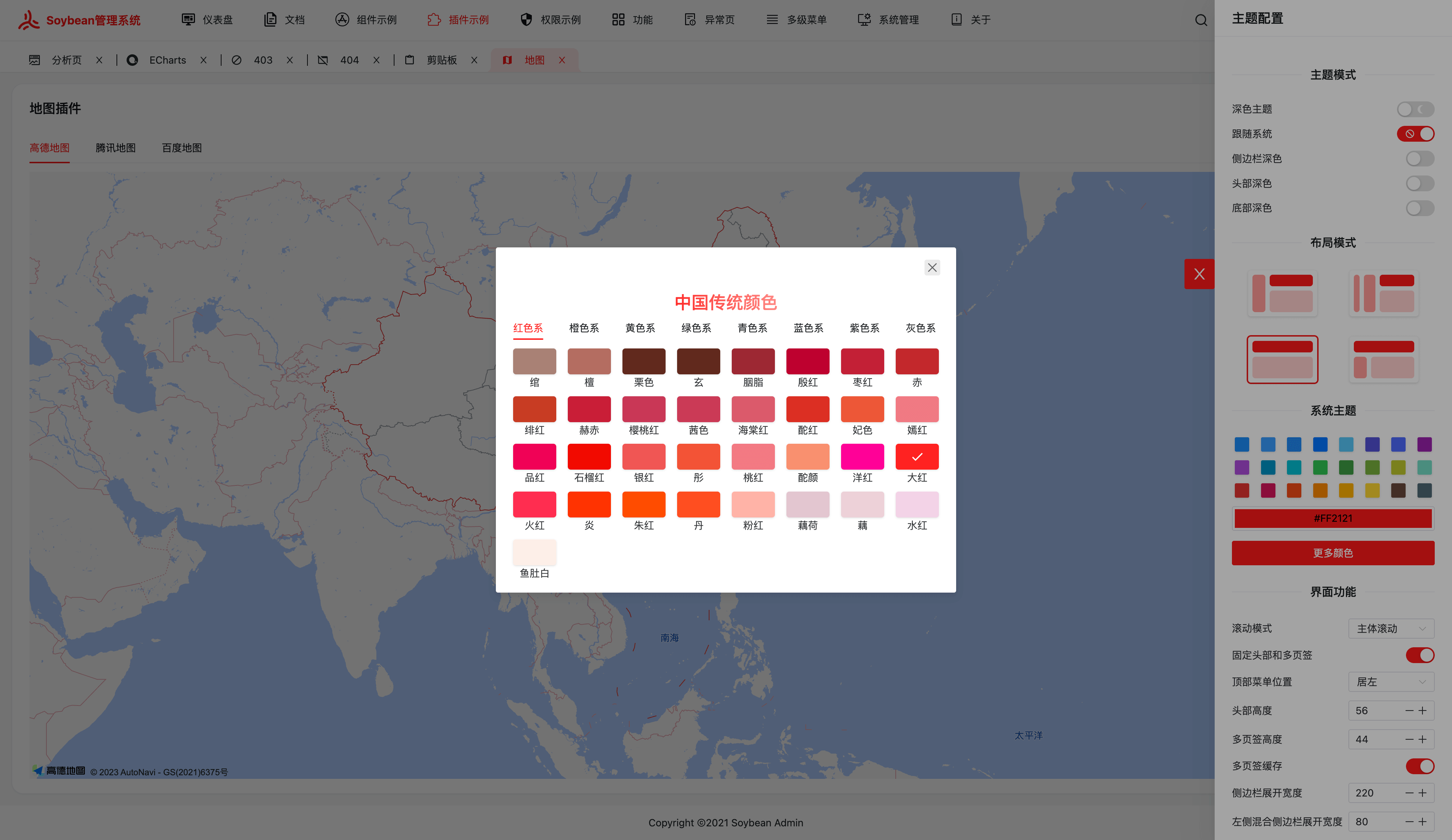1452x840 pixels.
Task: Close the theme drawer red X button
Action: [x=1199, y=274]
